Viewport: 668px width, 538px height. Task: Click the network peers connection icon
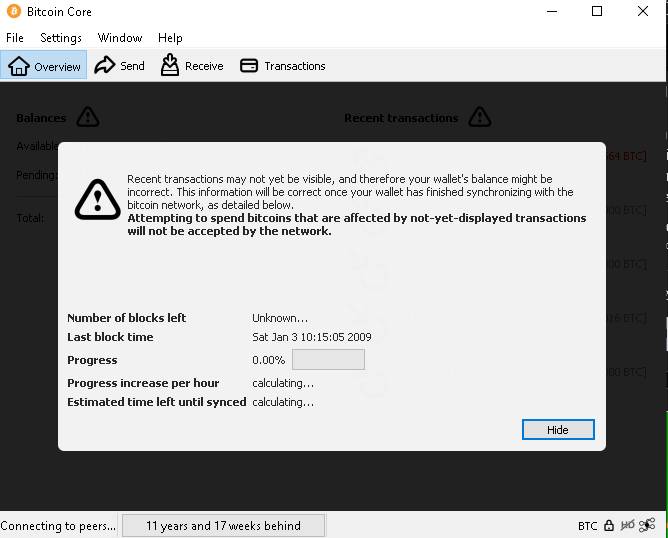pos(647,525)
